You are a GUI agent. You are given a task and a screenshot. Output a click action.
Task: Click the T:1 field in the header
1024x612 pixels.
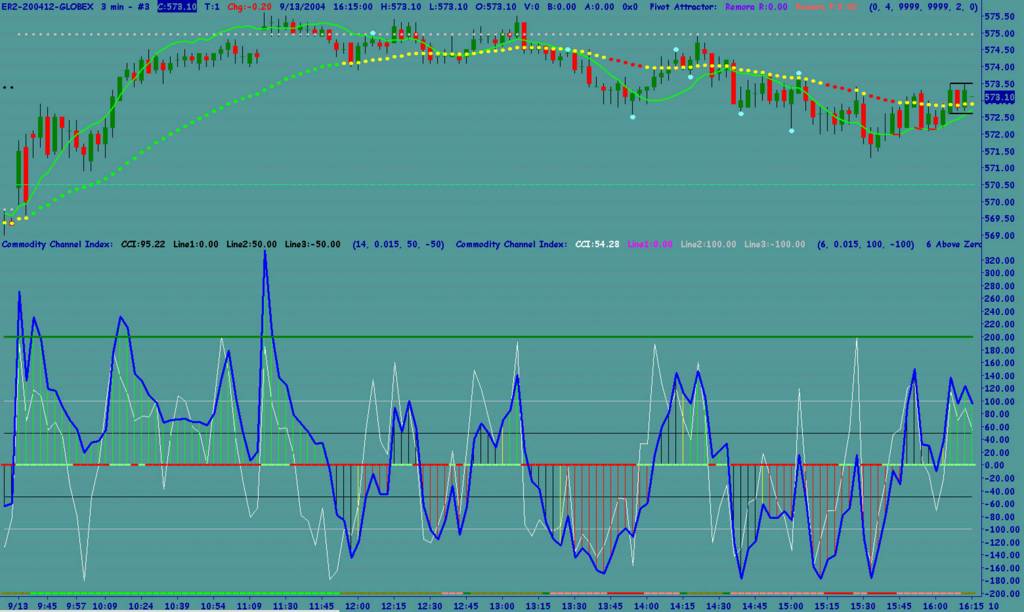pyautogui.click(x=212, y=7)
